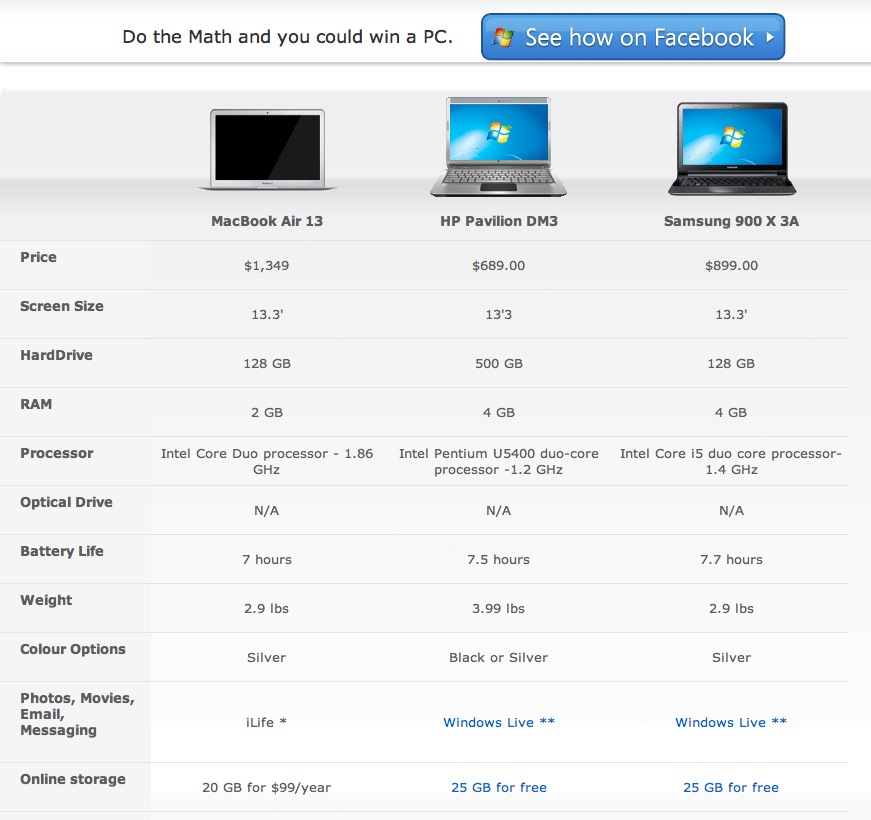Image resolution: width=871 pixels, height=820 pixels.
Task: Click the Samsung 900 X 3A heading
Action: 731,221
